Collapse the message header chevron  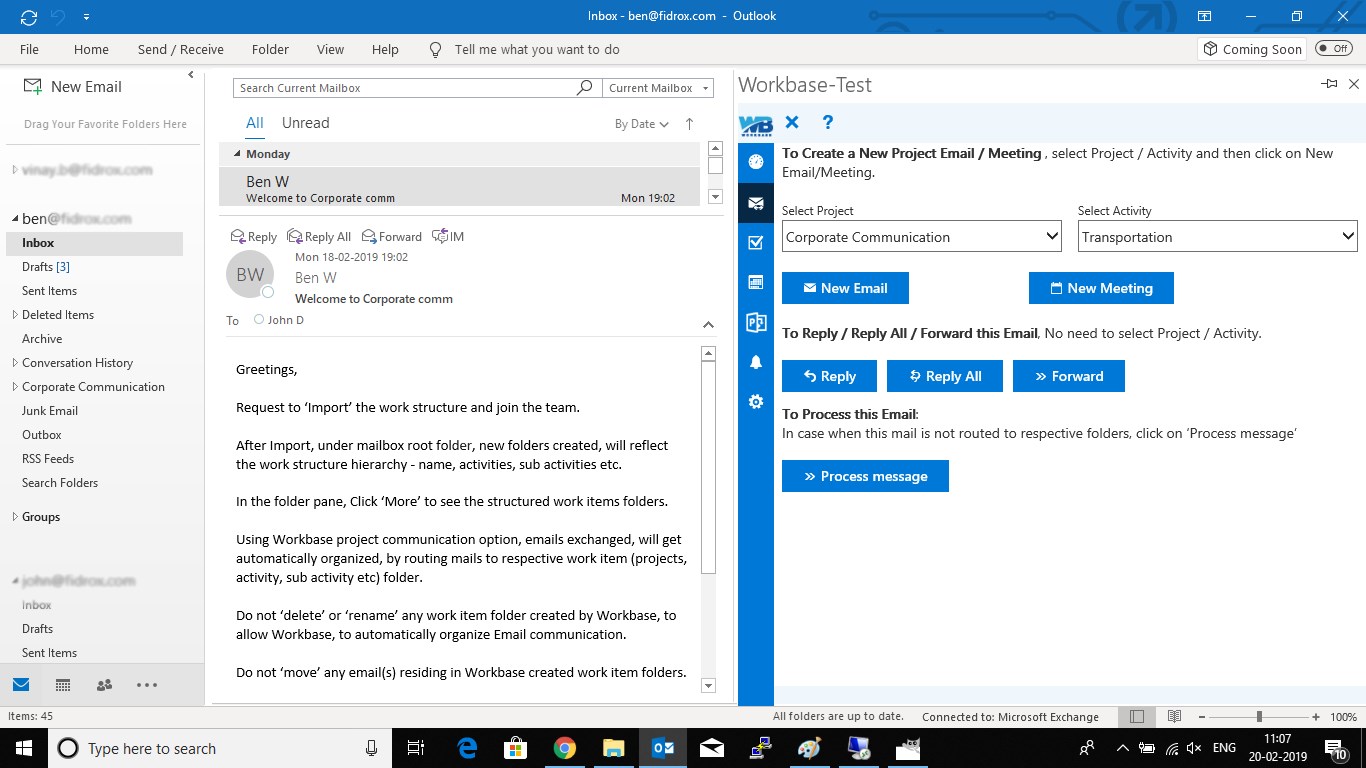(708, 324)
